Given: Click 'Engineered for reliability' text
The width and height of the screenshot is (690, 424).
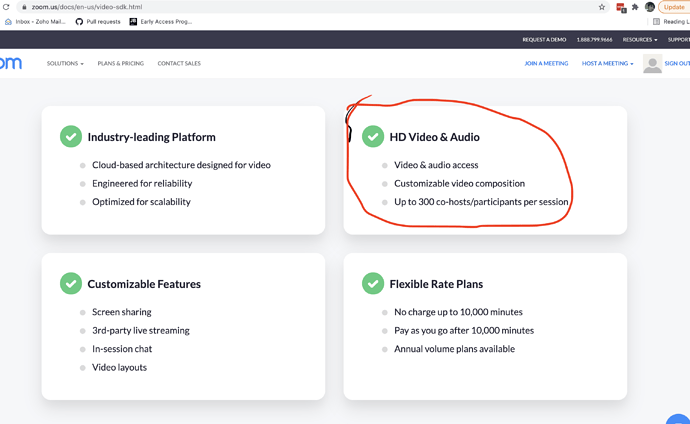Looking at the screenshot, I should (142, 183).
